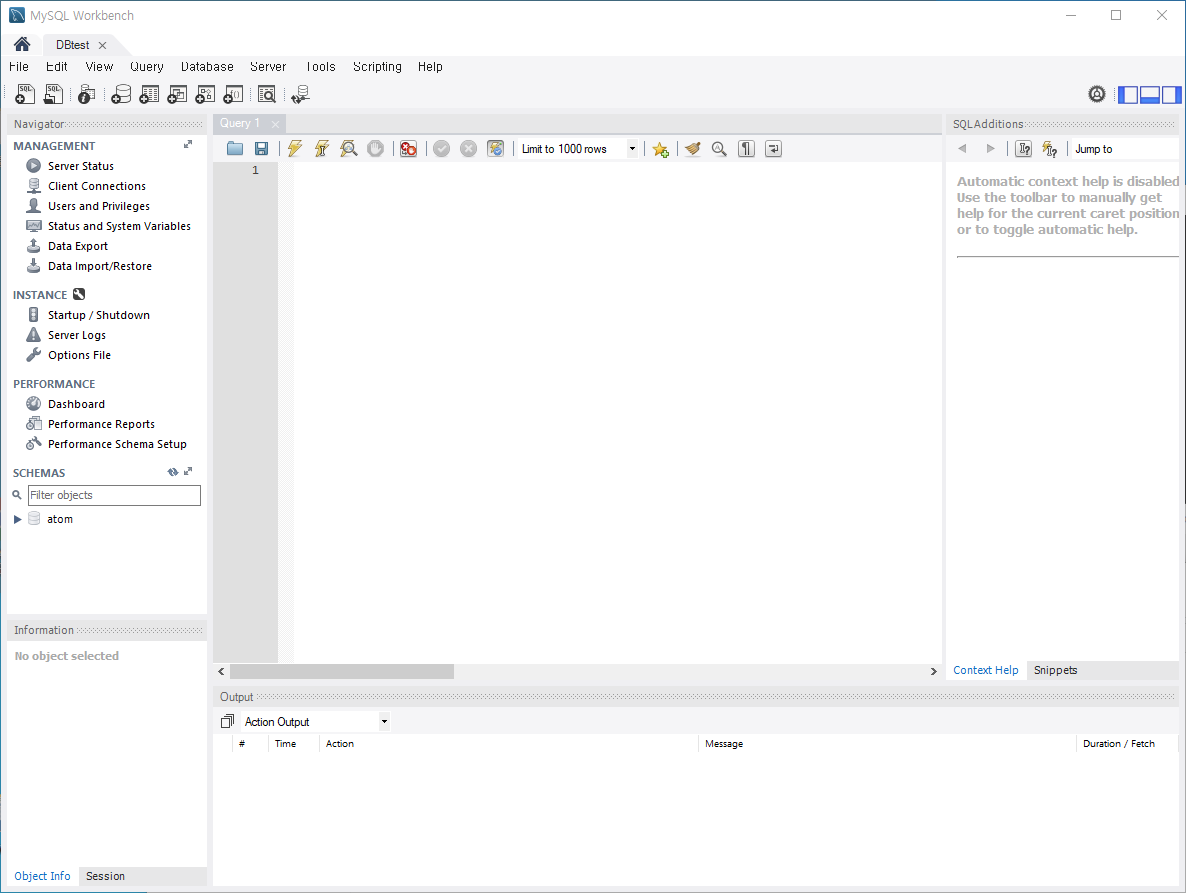Execute statement under cursor icon
Image resolution: width=1186 pixels, height=893 pixels.
(x=321, y=149)
